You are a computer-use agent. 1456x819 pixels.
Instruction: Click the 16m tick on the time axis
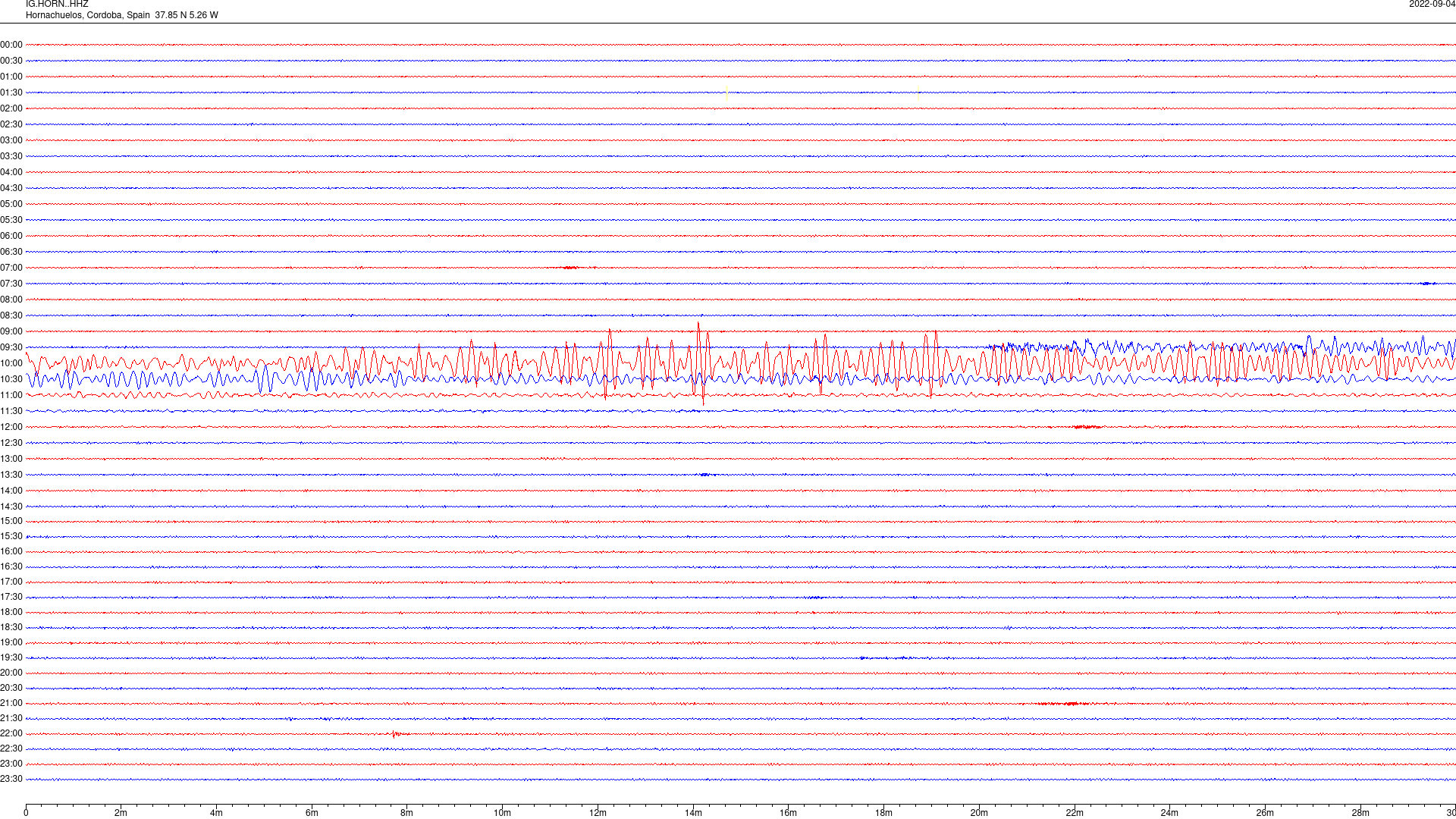[789, 813]
